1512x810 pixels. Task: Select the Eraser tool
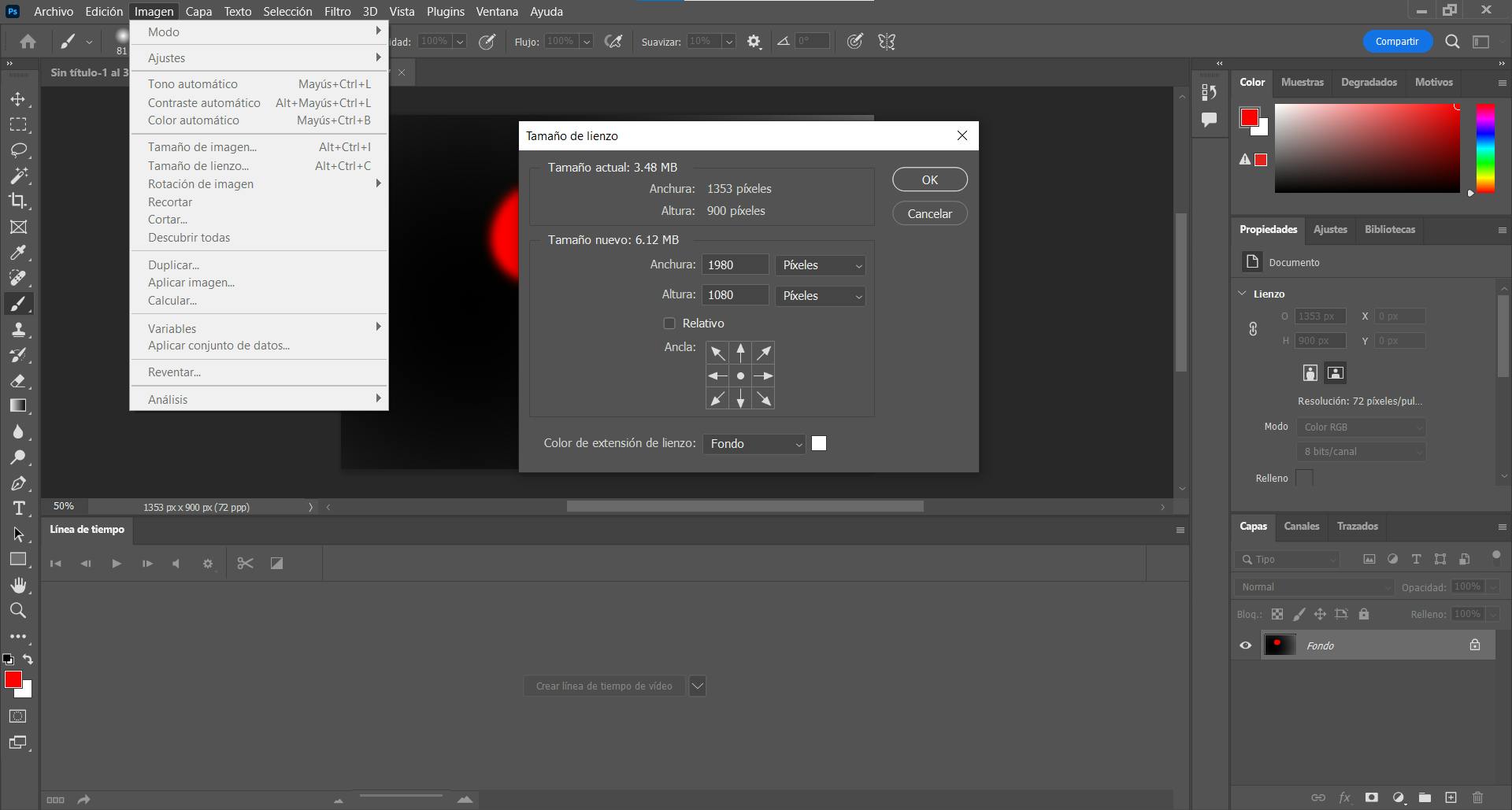point(18,381)
